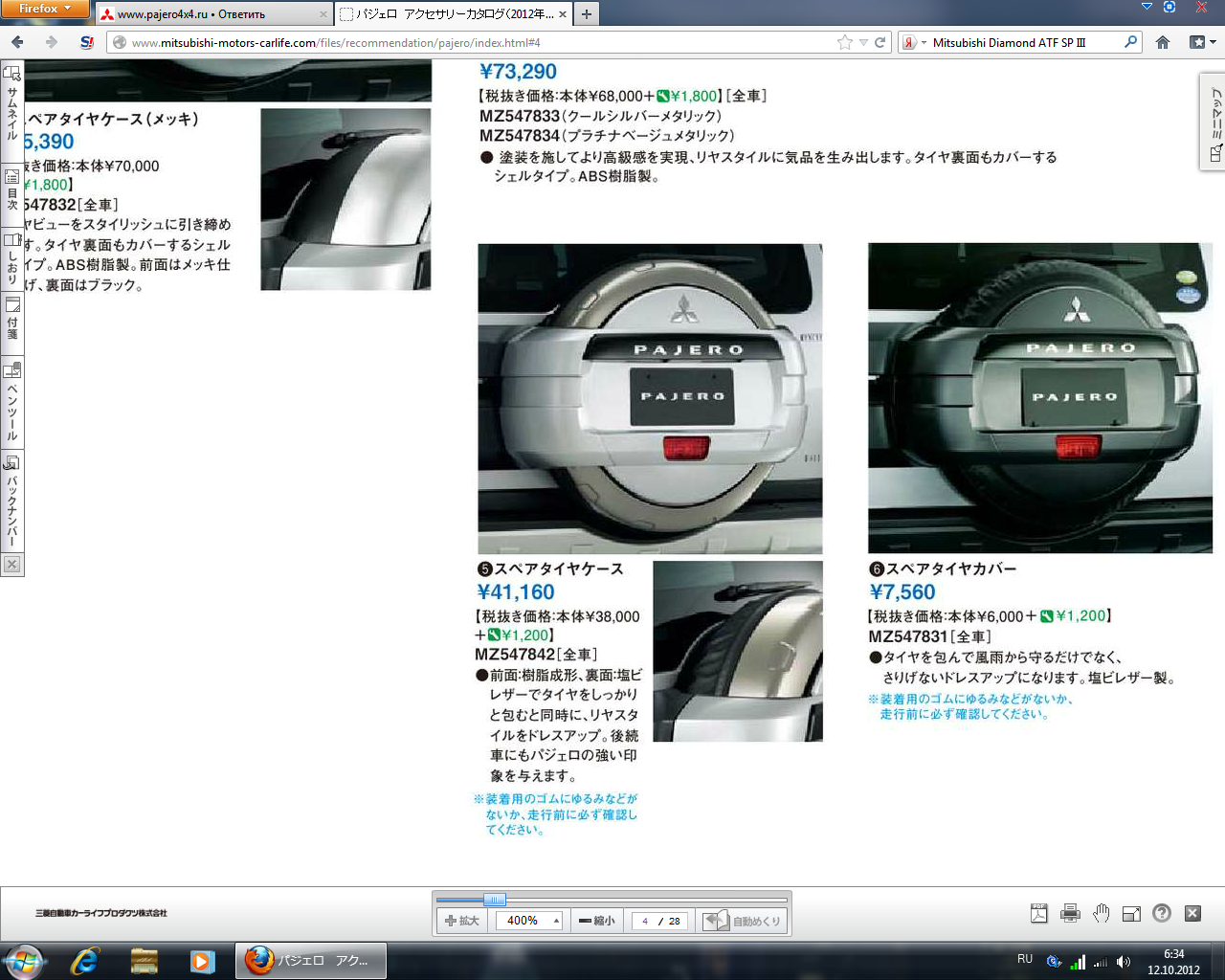The height and width of the screenshot is (980, 1225).
Task: Click the 拡大 zoom in button
Action: (462, 921)
